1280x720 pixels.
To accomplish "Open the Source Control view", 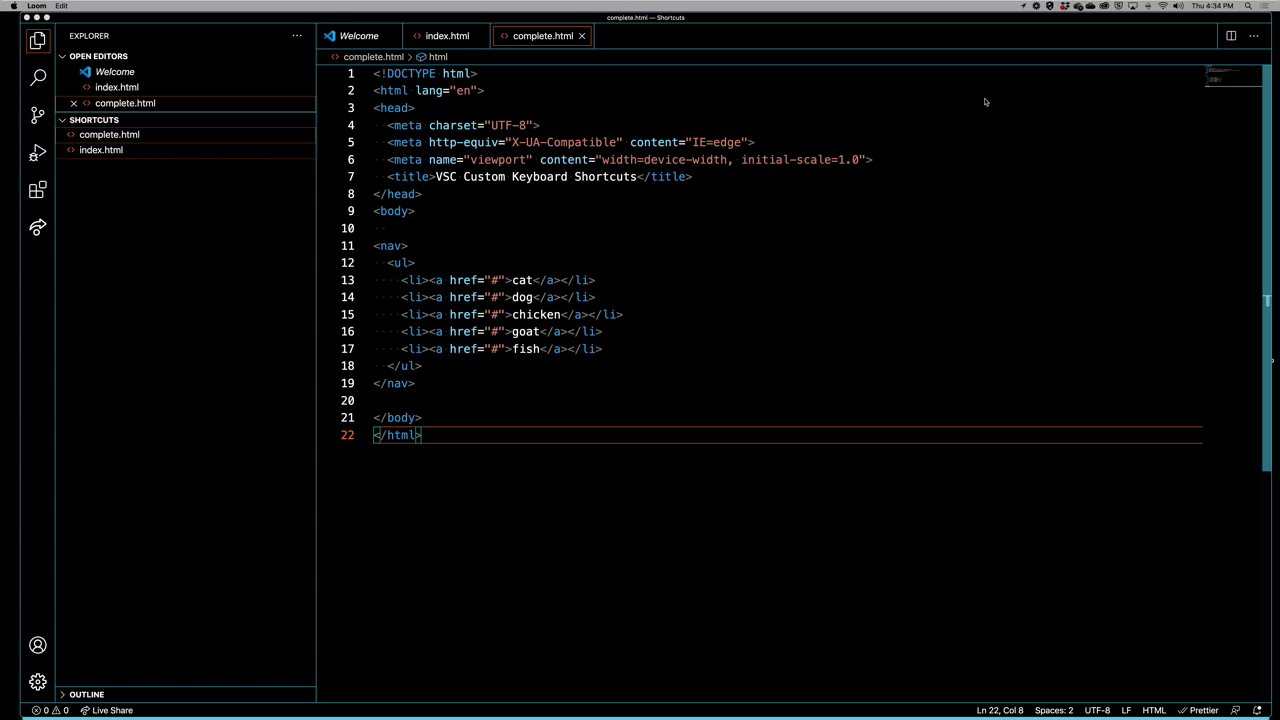I will 37,115.
